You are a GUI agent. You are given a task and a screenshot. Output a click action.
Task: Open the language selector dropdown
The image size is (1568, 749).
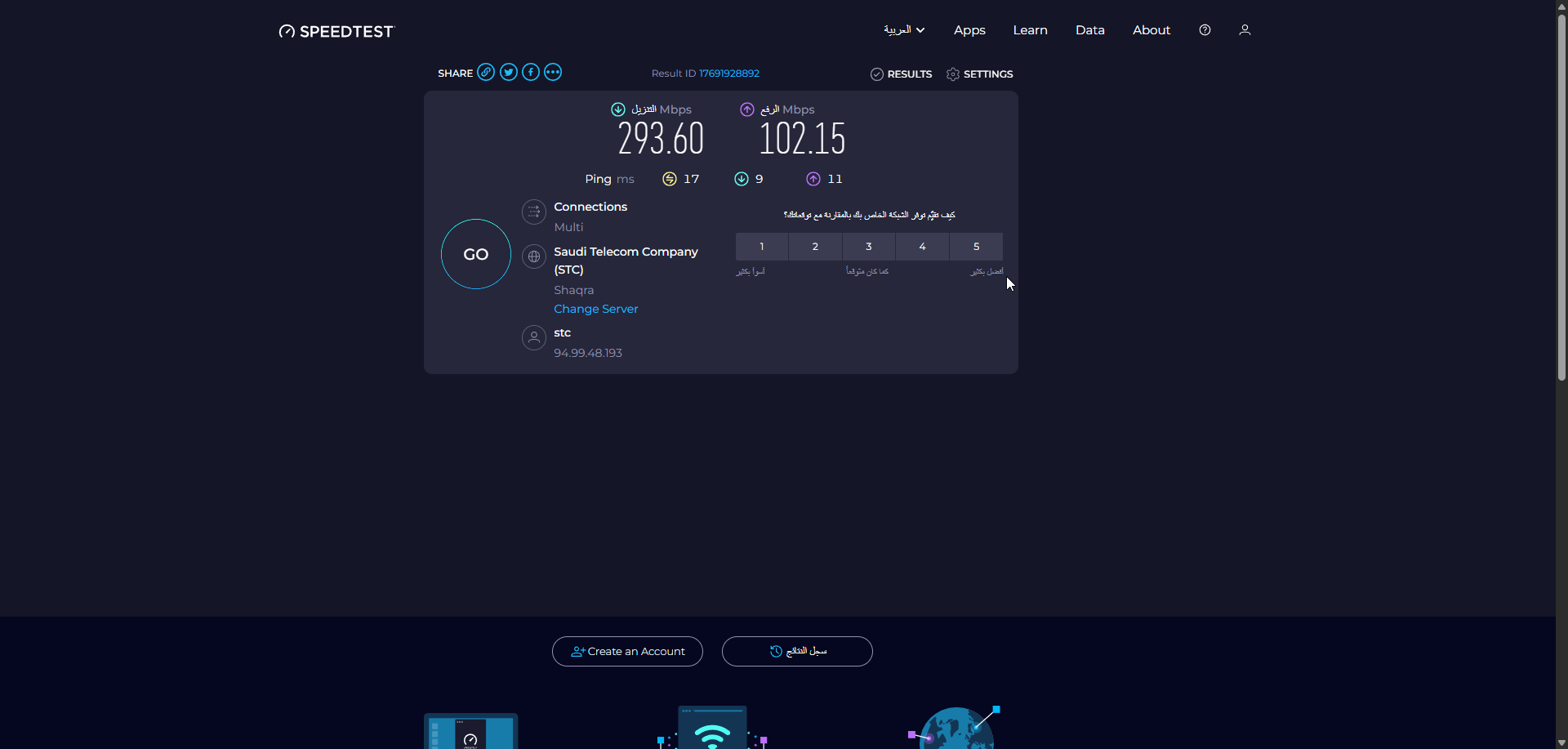click(904, 29)
